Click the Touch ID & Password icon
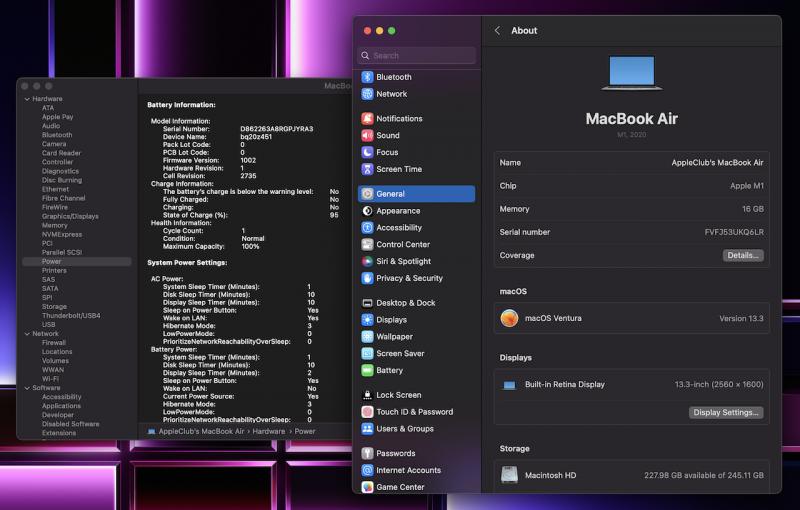The height and width of the screenshot is (510, 800). click(x=367, y=412)
